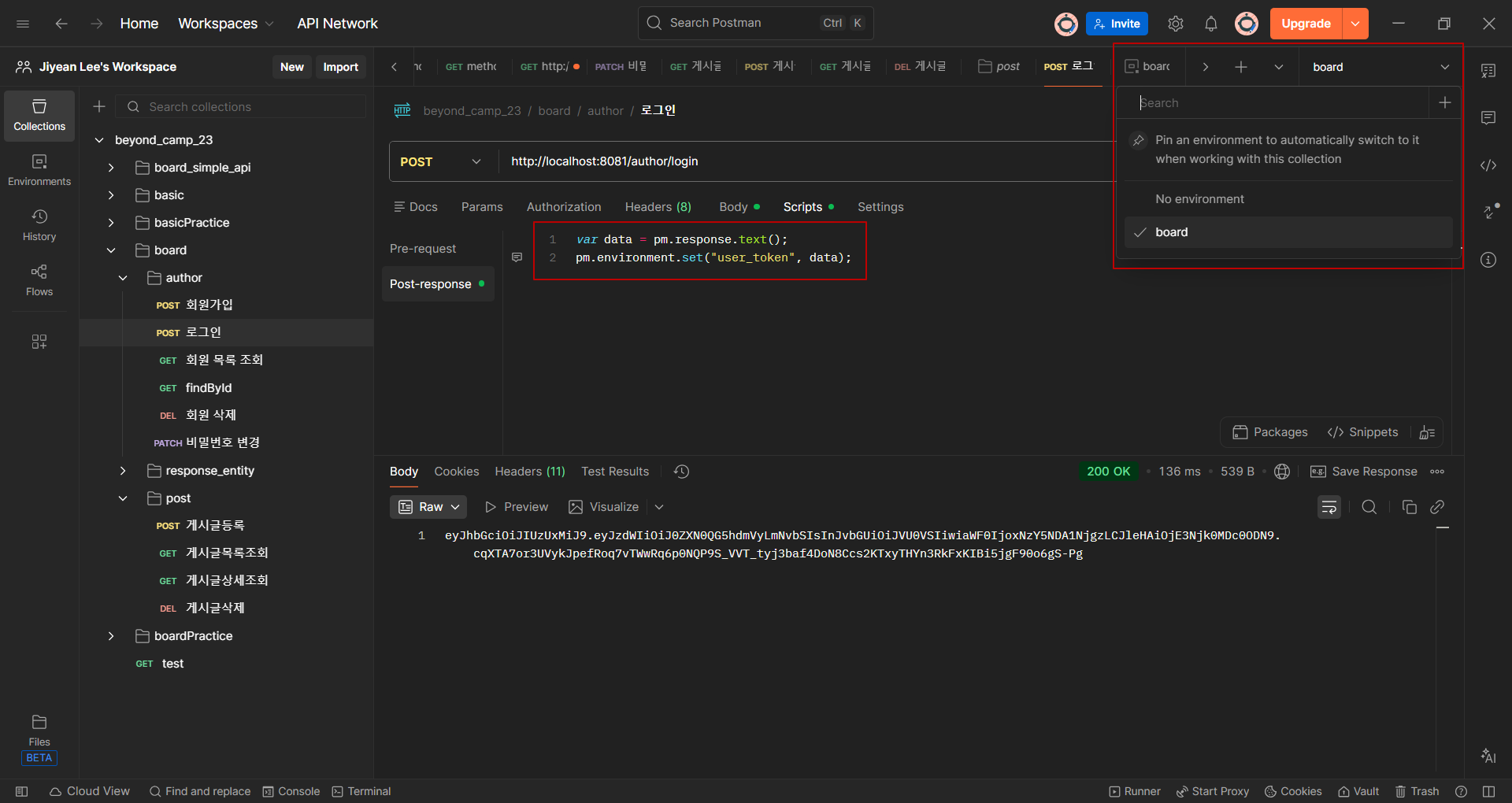
Task: Open the code snippet icon in right sidebar
Action: click(1488, 165)
